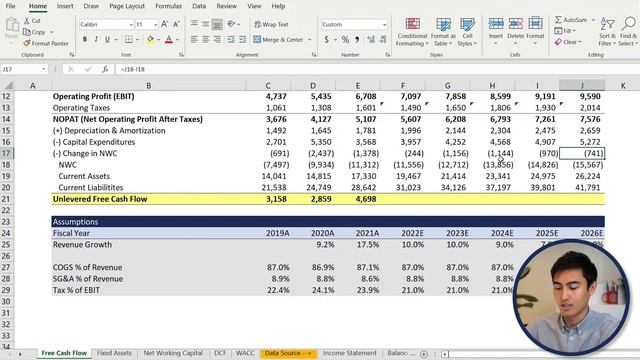Open the Income Statement sheet tab
The image size is (640, 360).
(x=349, y=353)
